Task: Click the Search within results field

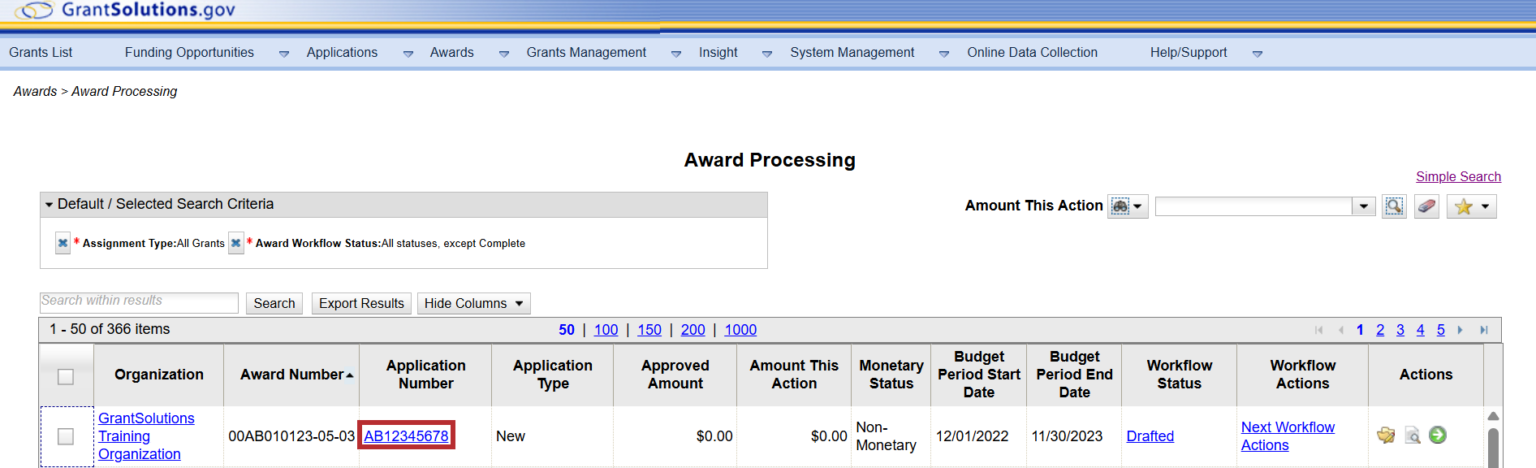Action: pos(139,302)
